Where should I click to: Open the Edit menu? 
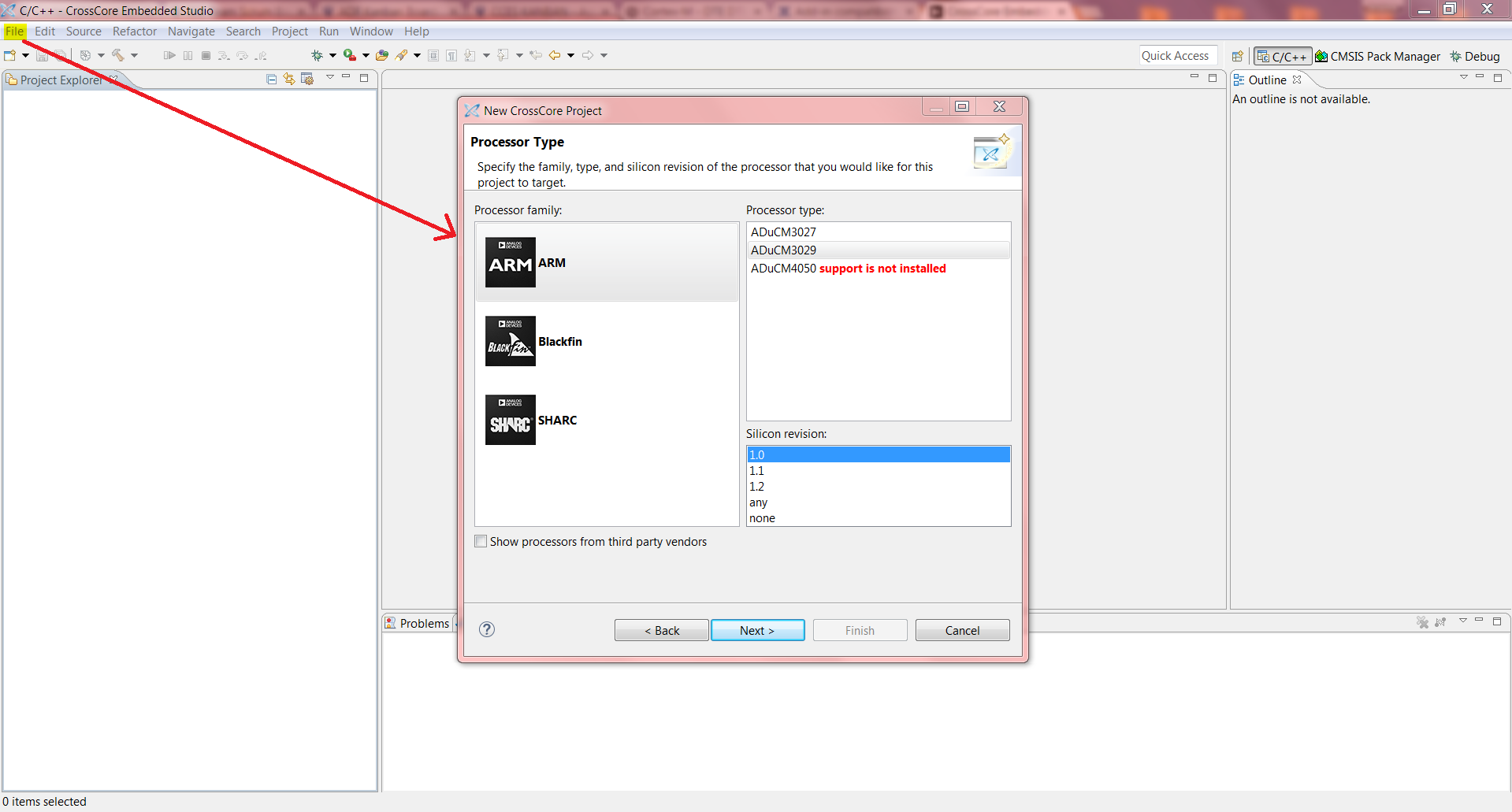click(x=45, y=32)
